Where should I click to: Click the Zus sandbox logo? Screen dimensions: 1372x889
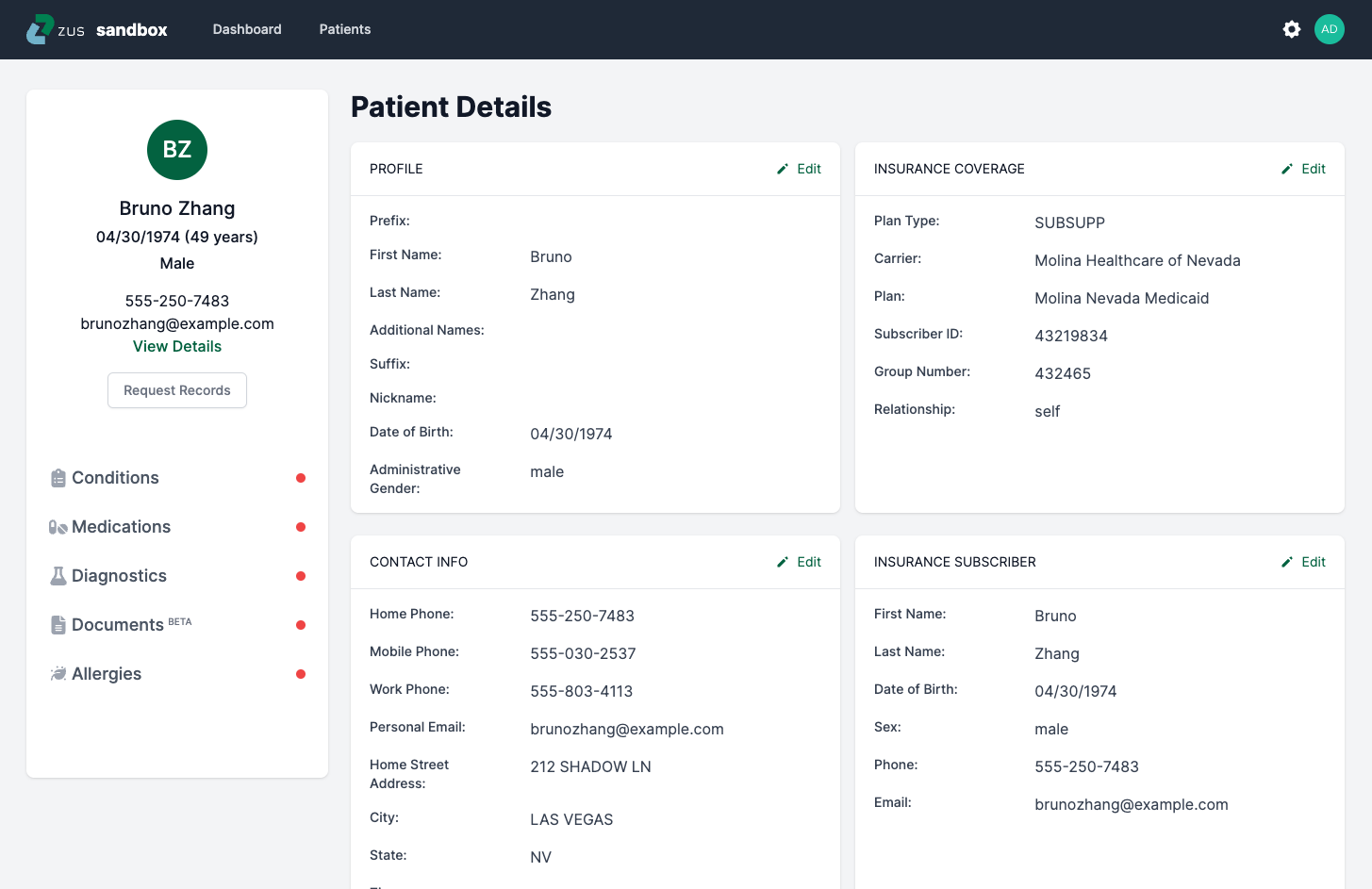[x=97, y=29]
